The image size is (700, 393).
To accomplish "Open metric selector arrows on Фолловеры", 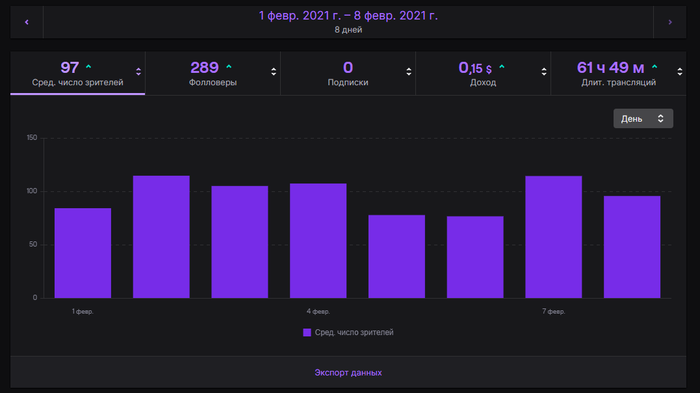I will tap(274, 71).
